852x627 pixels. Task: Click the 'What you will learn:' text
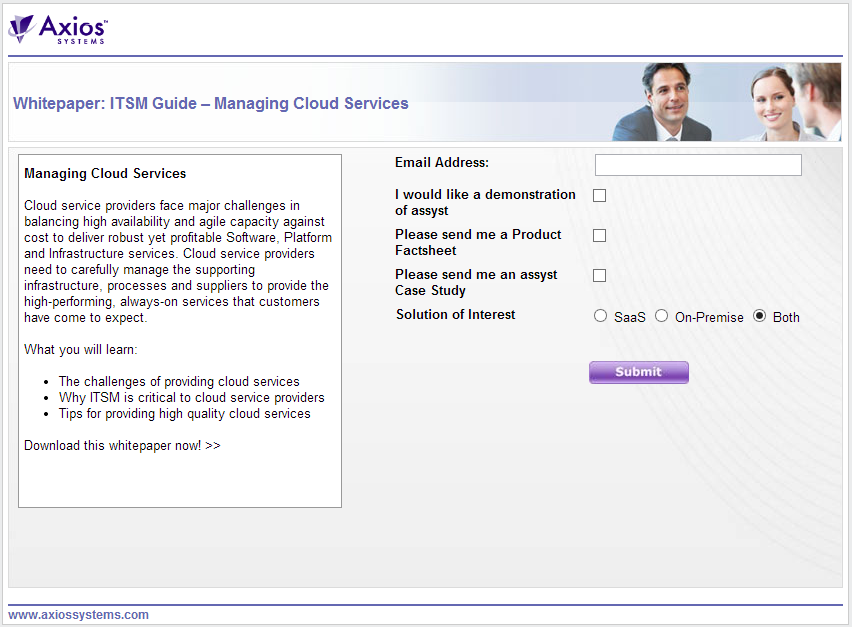coord(81,349)
